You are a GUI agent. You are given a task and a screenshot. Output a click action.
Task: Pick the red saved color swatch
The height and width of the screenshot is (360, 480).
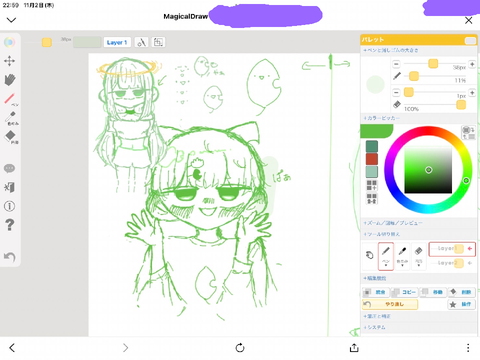(x=372, y=159)
